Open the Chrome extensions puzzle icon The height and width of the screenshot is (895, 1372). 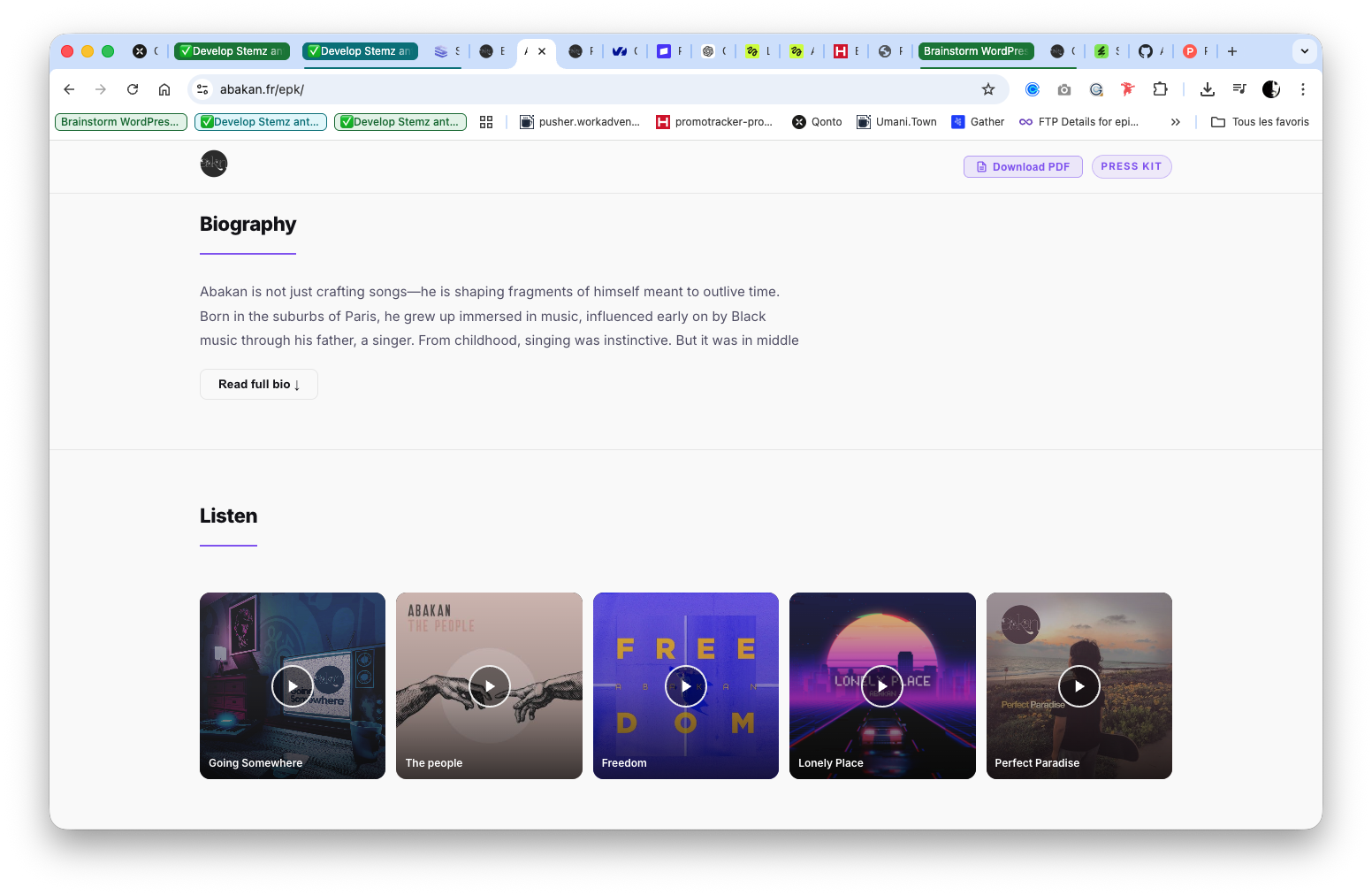tap(1161, 89)
